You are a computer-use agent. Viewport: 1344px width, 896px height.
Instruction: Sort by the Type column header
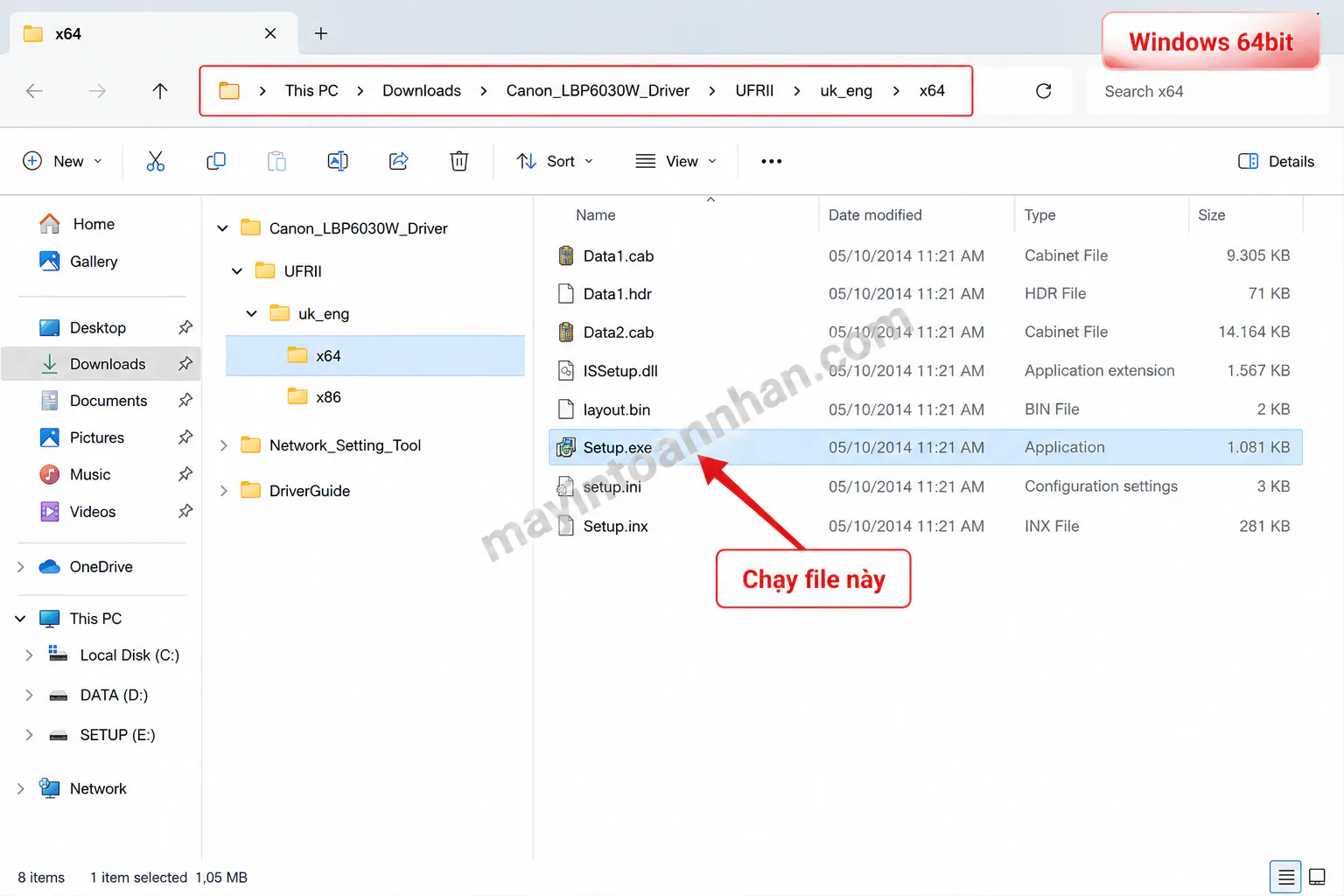1039,215
